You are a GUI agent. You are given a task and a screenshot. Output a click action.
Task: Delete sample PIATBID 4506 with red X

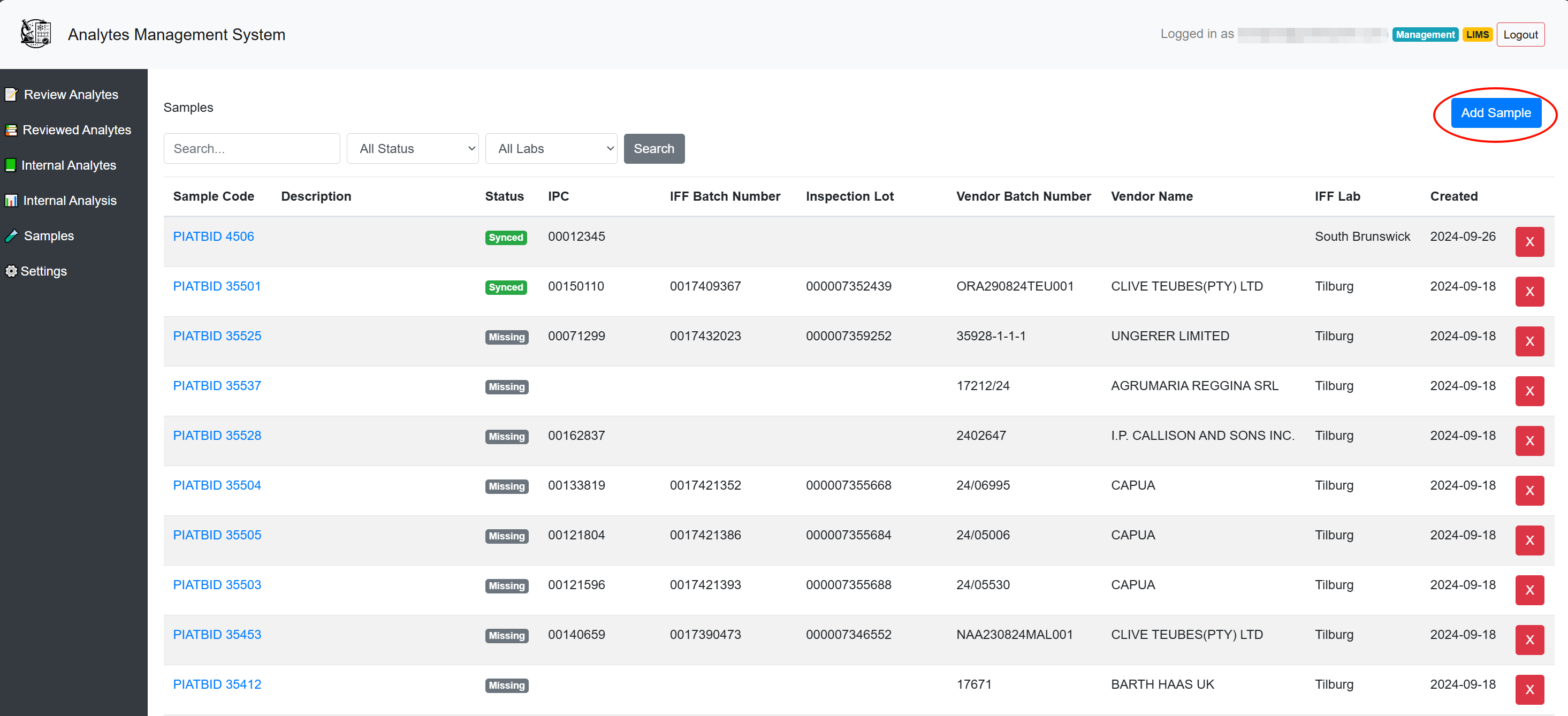coord(1529,242)
